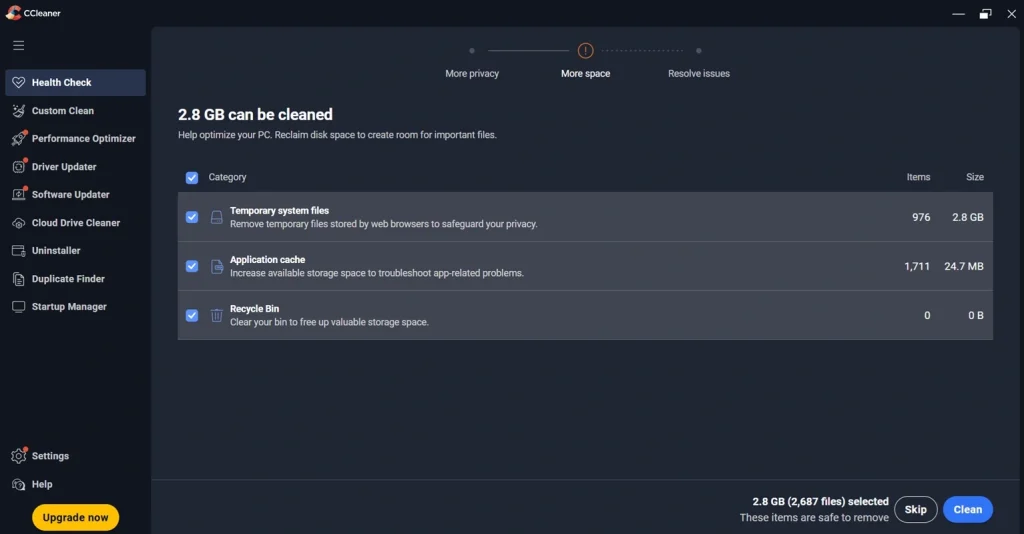Click the Recycle Bin title
1024x534 pixels.
coord(254,308)
